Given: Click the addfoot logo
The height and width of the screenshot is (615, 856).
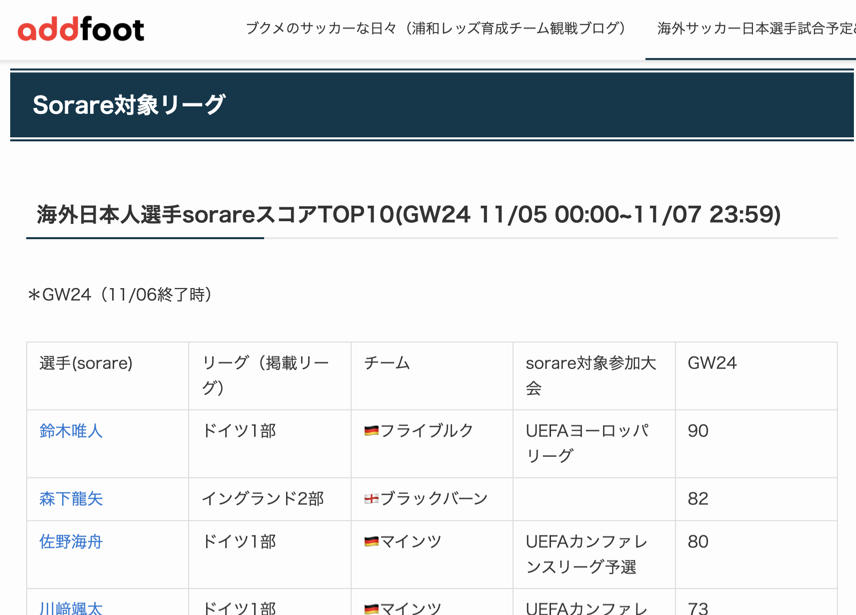Looking at the screenshot, I should [81, 29].
